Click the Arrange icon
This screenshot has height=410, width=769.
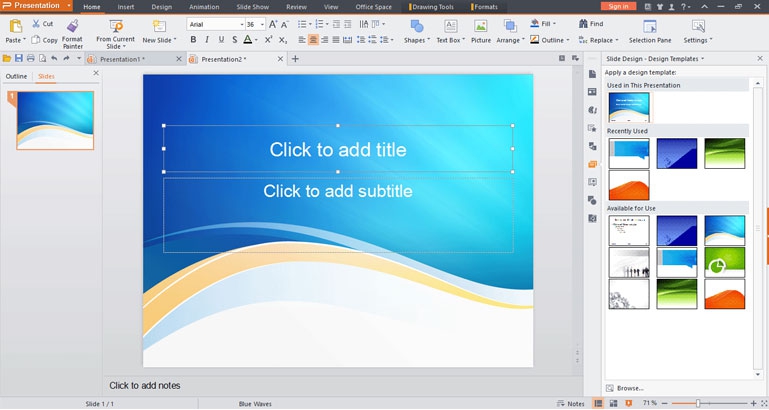(x=510, y=26)
